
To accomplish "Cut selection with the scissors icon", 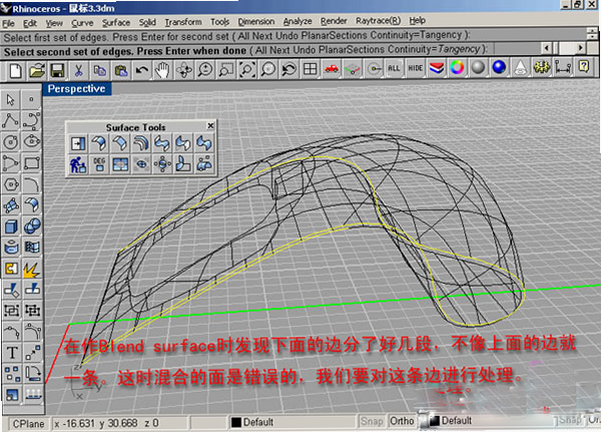I will pos(79,71).
